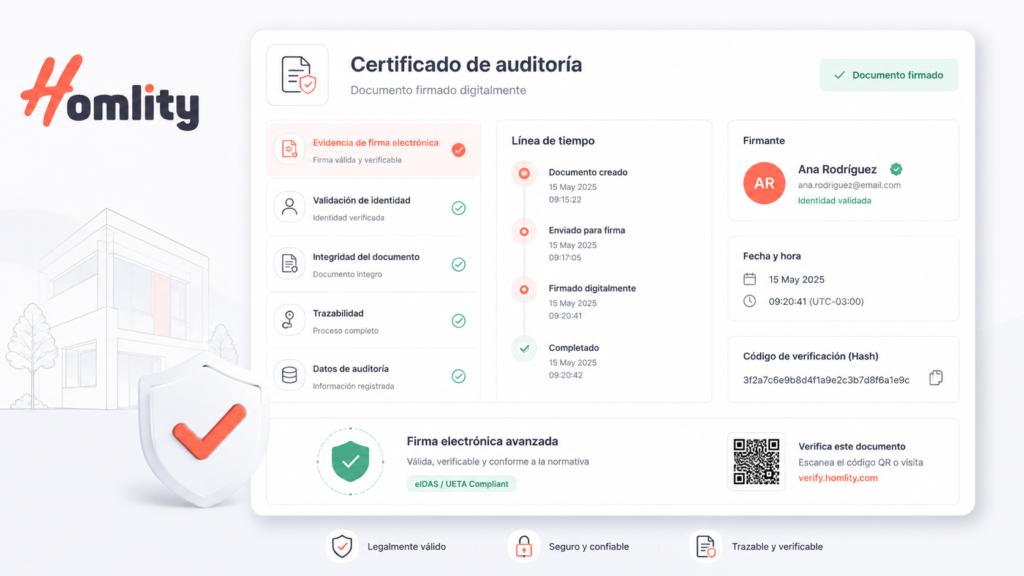Select the Firmado digitalmente timeline marker
The image size is (1024, 576).
click(524, 289)
